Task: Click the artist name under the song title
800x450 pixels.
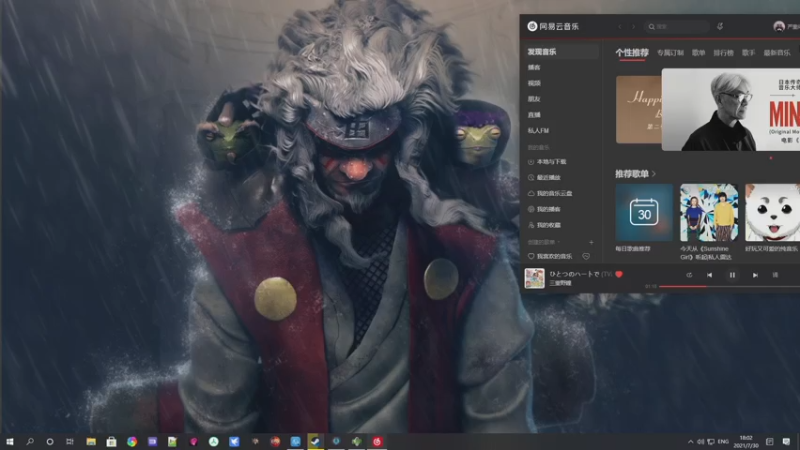Action: (560, 283)
